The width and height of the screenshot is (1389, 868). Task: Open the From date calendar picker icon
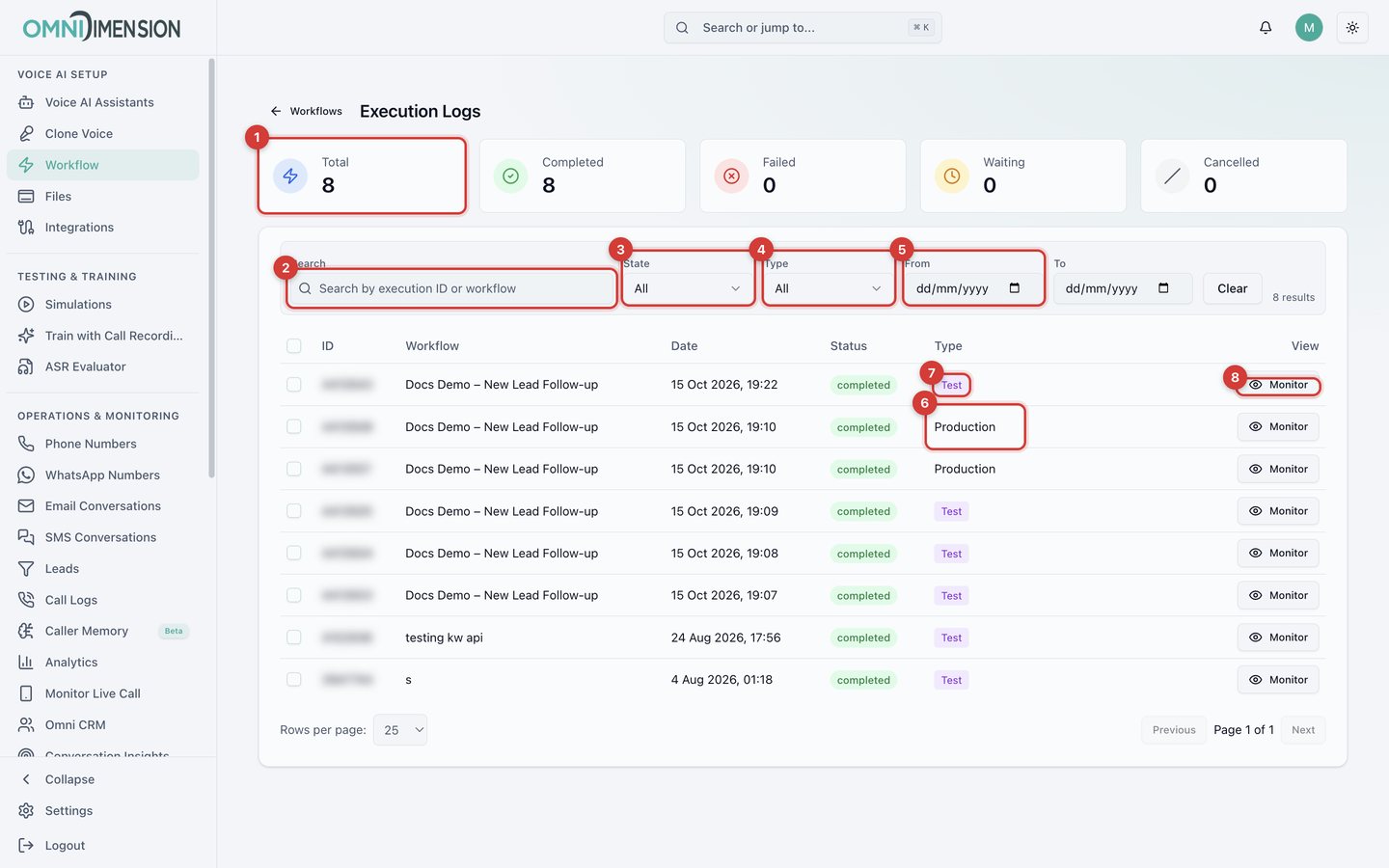(x=1015, y=288)
